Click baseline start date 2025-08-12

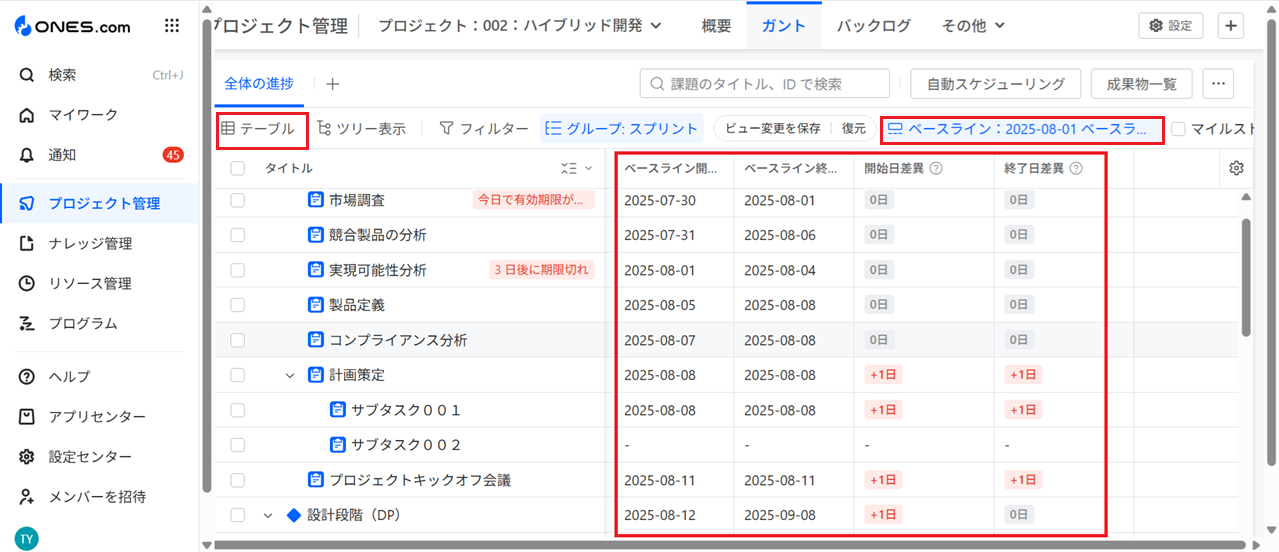click(658, 515)
